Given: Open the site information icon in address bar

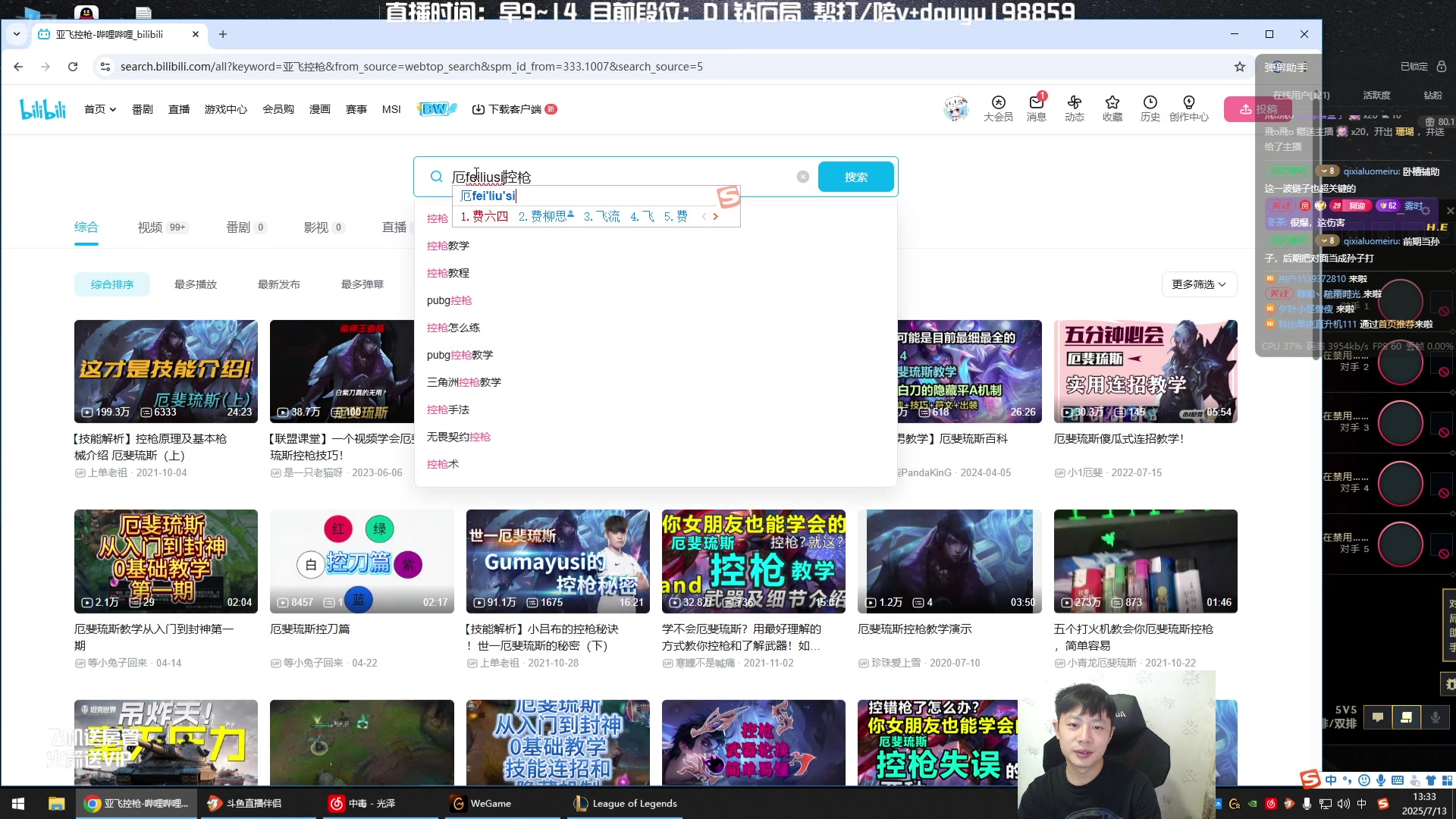Looking at the screenshot, I should tap(105, 67).
